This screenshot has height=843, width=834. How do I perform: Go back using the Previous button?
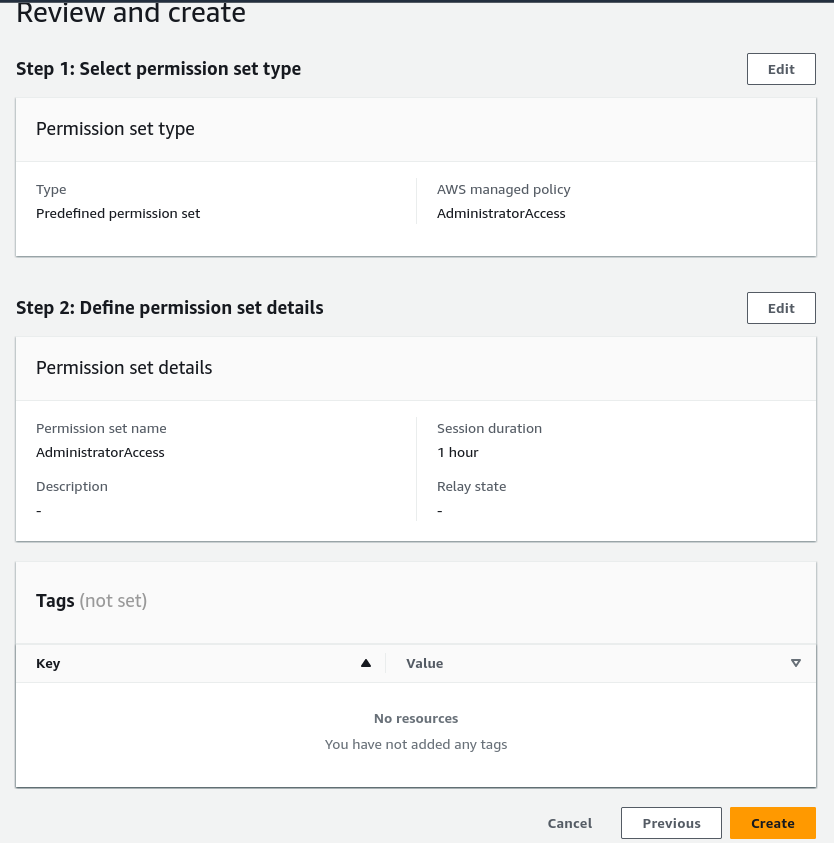671,822
